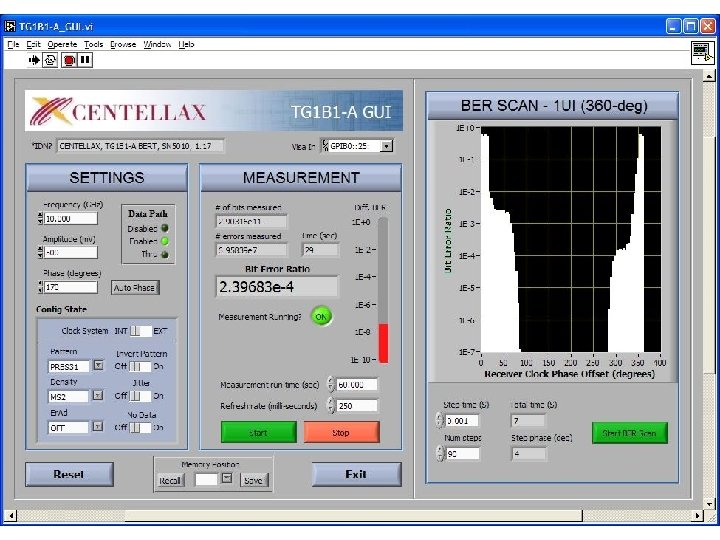The width and height of the screenshot is (720, 540).
Task: Click the Frequency (GHz) input field
Action: pos(71,219)
